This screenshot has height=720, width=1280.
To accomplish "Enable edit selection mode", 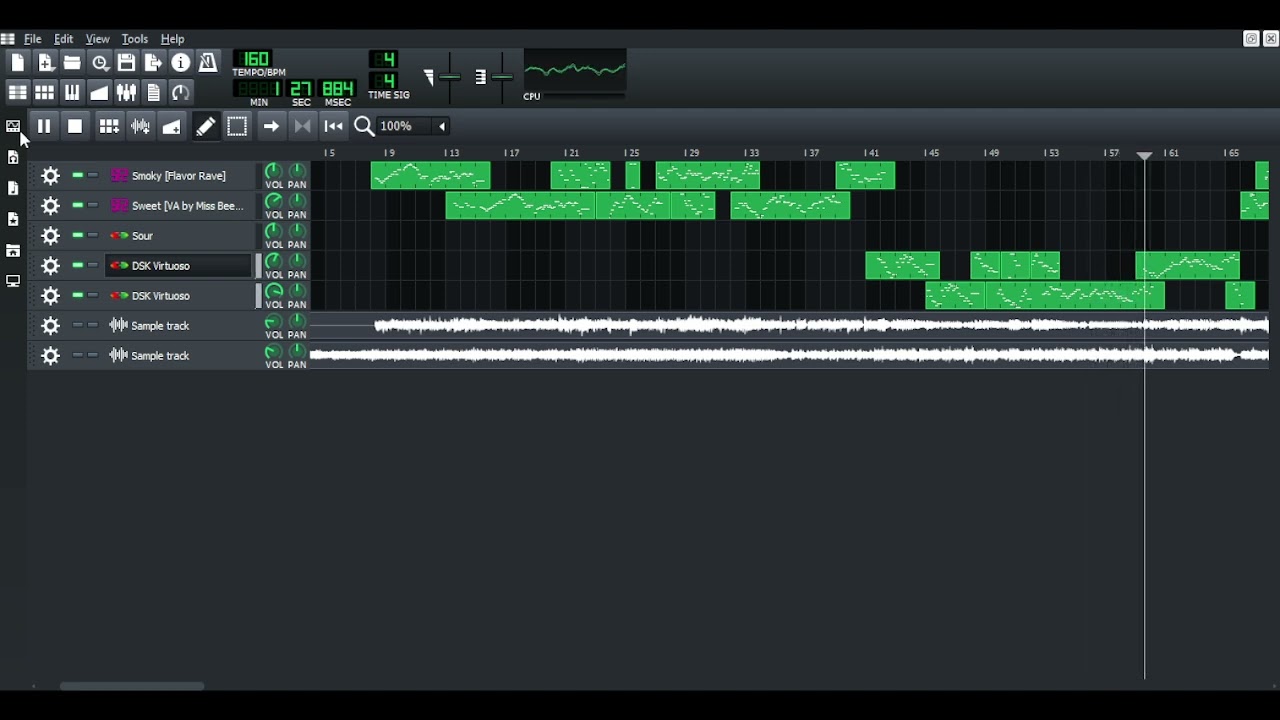I will point(237,126).
